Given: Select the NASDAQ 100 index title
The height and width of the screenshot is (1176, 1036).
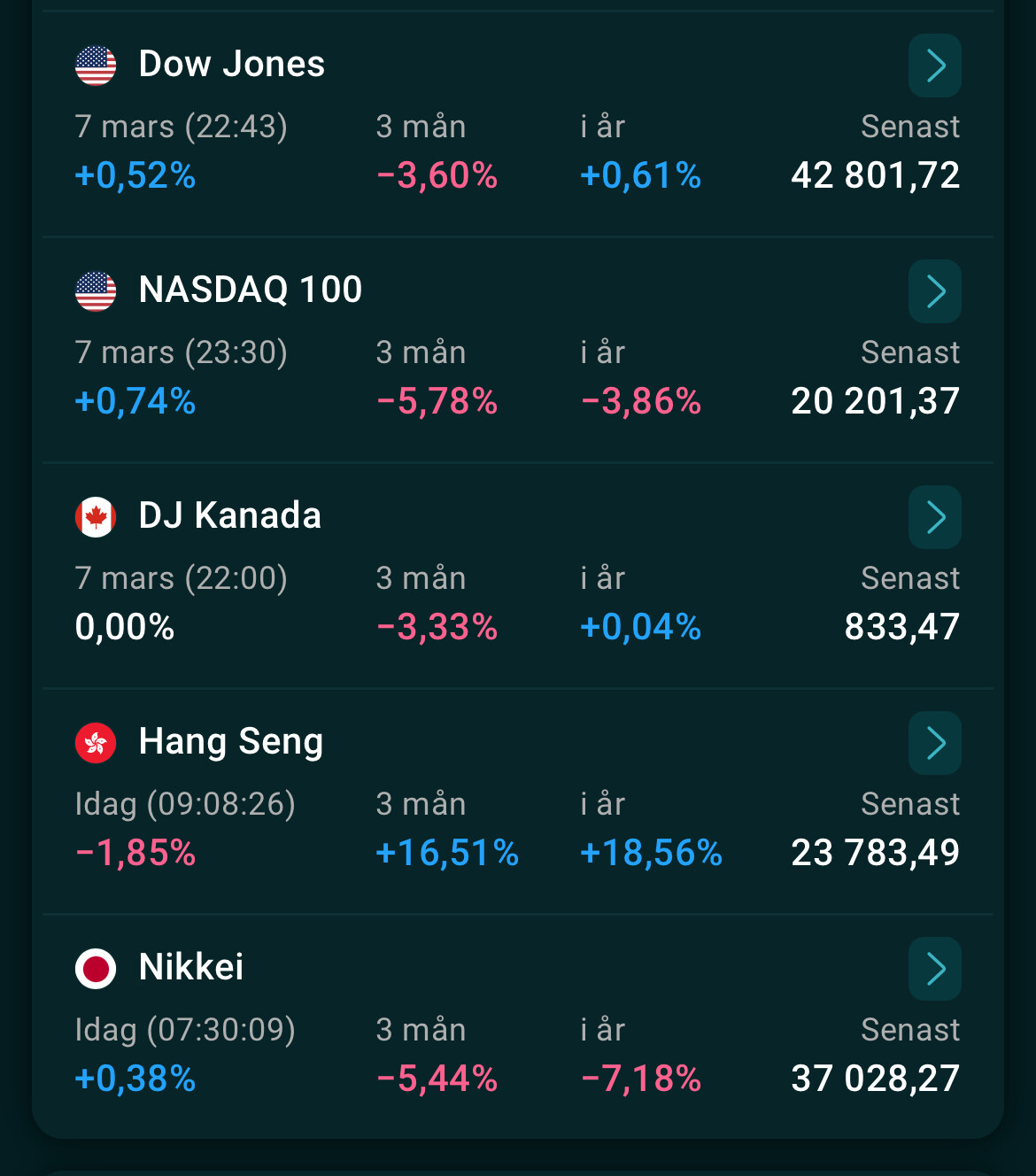Looking at the screenshot, I should (x=251, y=290).
